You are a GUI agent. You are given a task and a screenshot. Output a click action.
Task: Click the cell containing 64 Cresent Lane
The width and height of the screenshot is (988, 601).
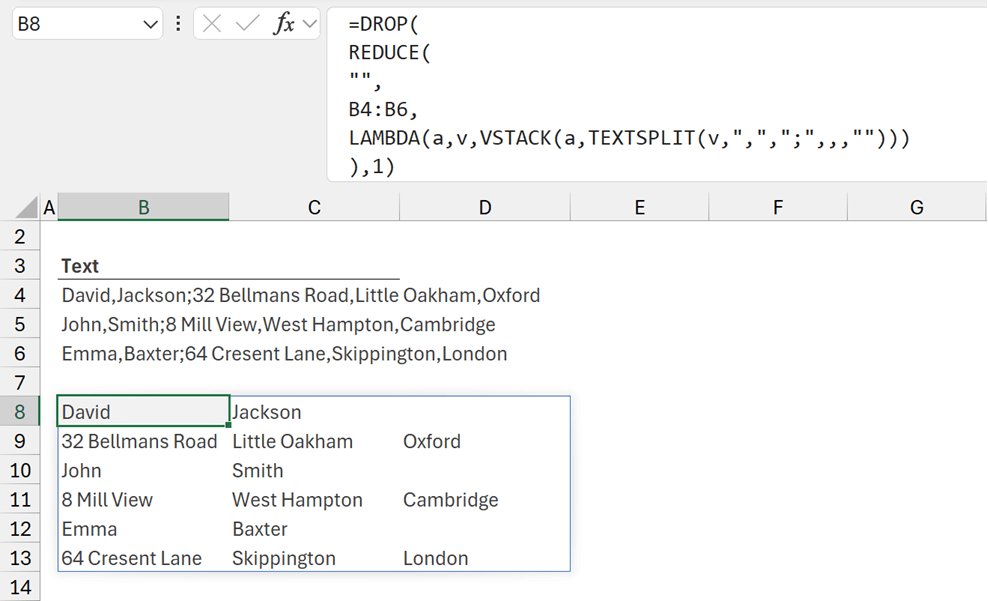click(x=132, y=558)
